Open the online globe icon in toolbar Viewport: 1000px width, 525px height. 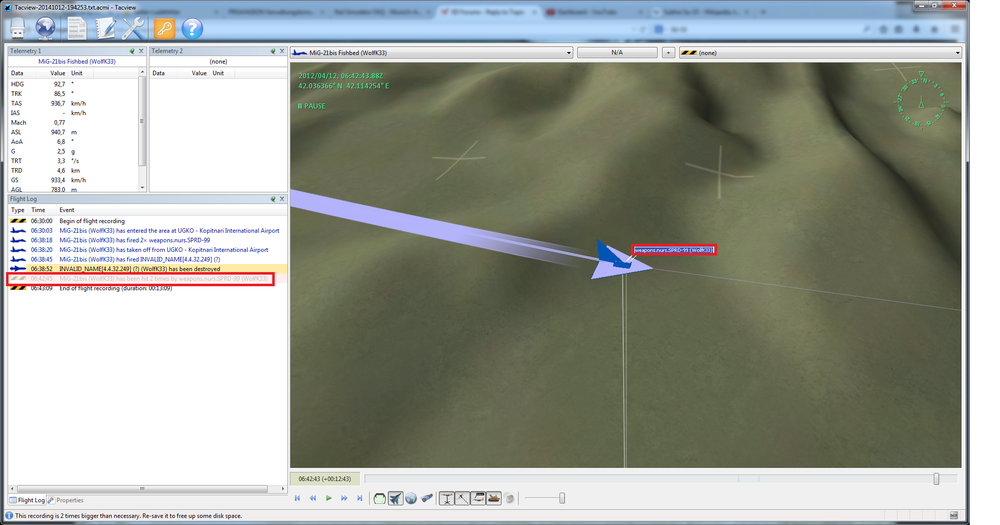pos(45,28)
